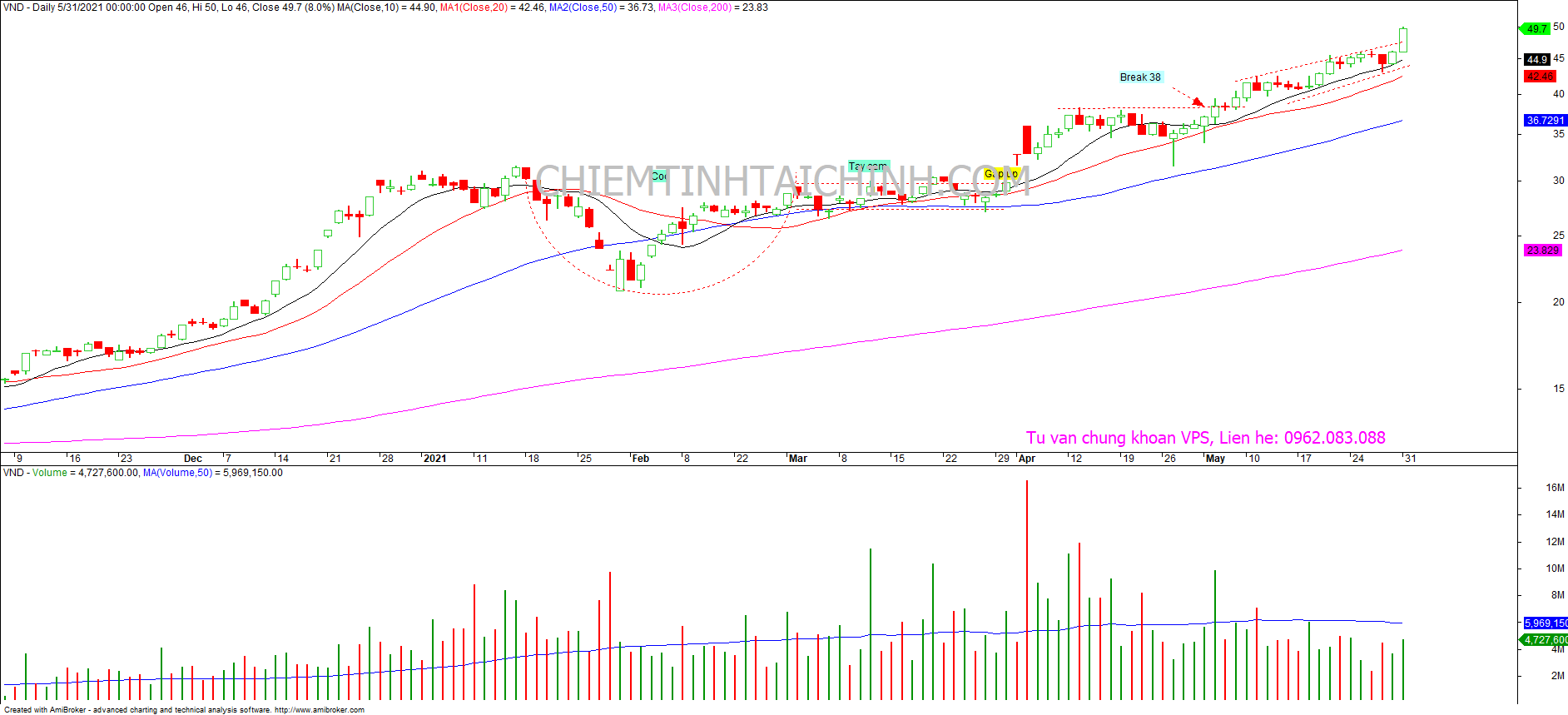This screenshot has height=715, width=1568.
Task: Click the magenta 23.829 MA value tag
Action: pyautogui.click(x=1542, y=250)
